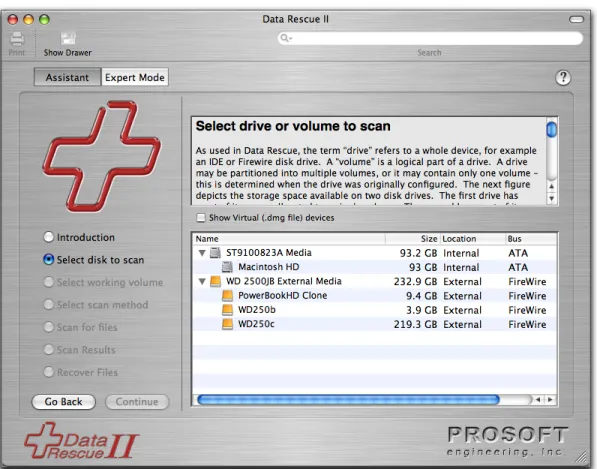The image size is (597, 469).
Task: Click the description scroll down arrow
Action: coord(551,198)
